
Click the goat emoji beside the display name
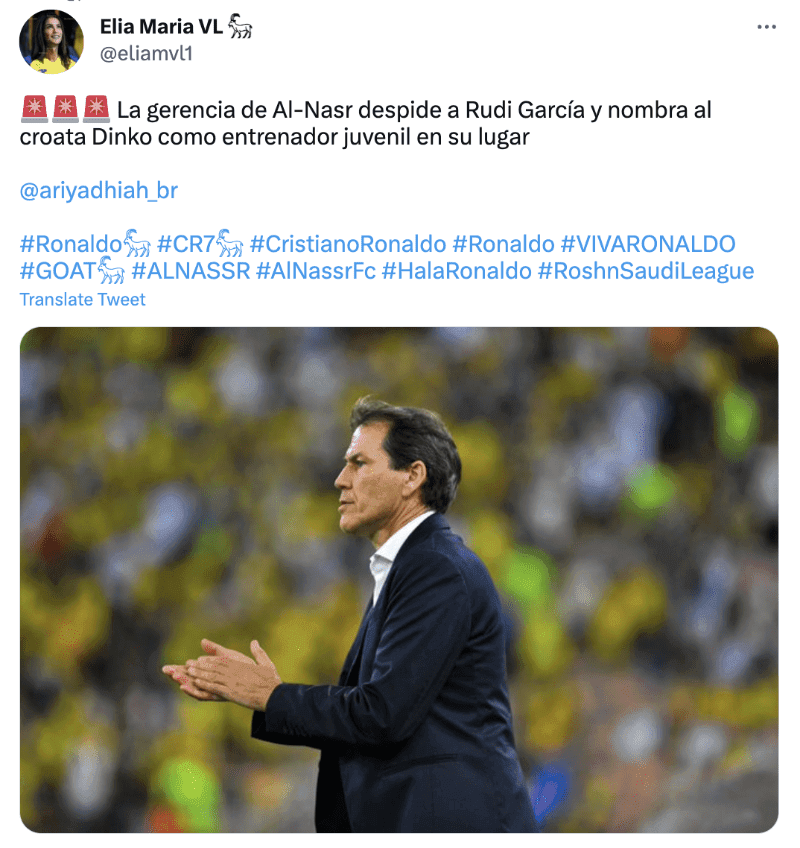tap(240, 26)
